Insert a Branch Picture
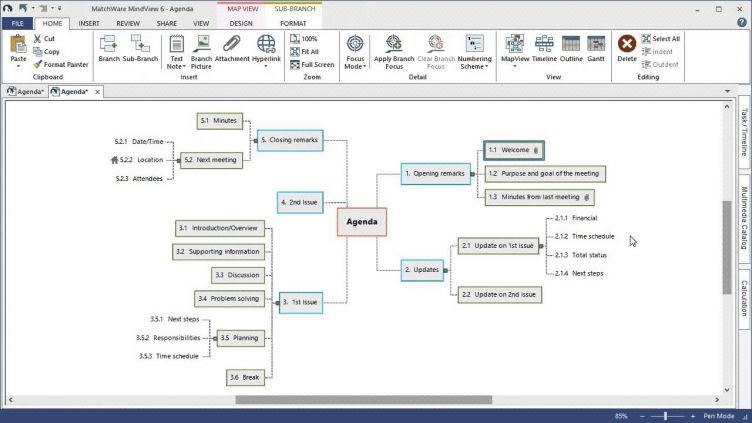752x423 pixels. (x=201, y=52)
